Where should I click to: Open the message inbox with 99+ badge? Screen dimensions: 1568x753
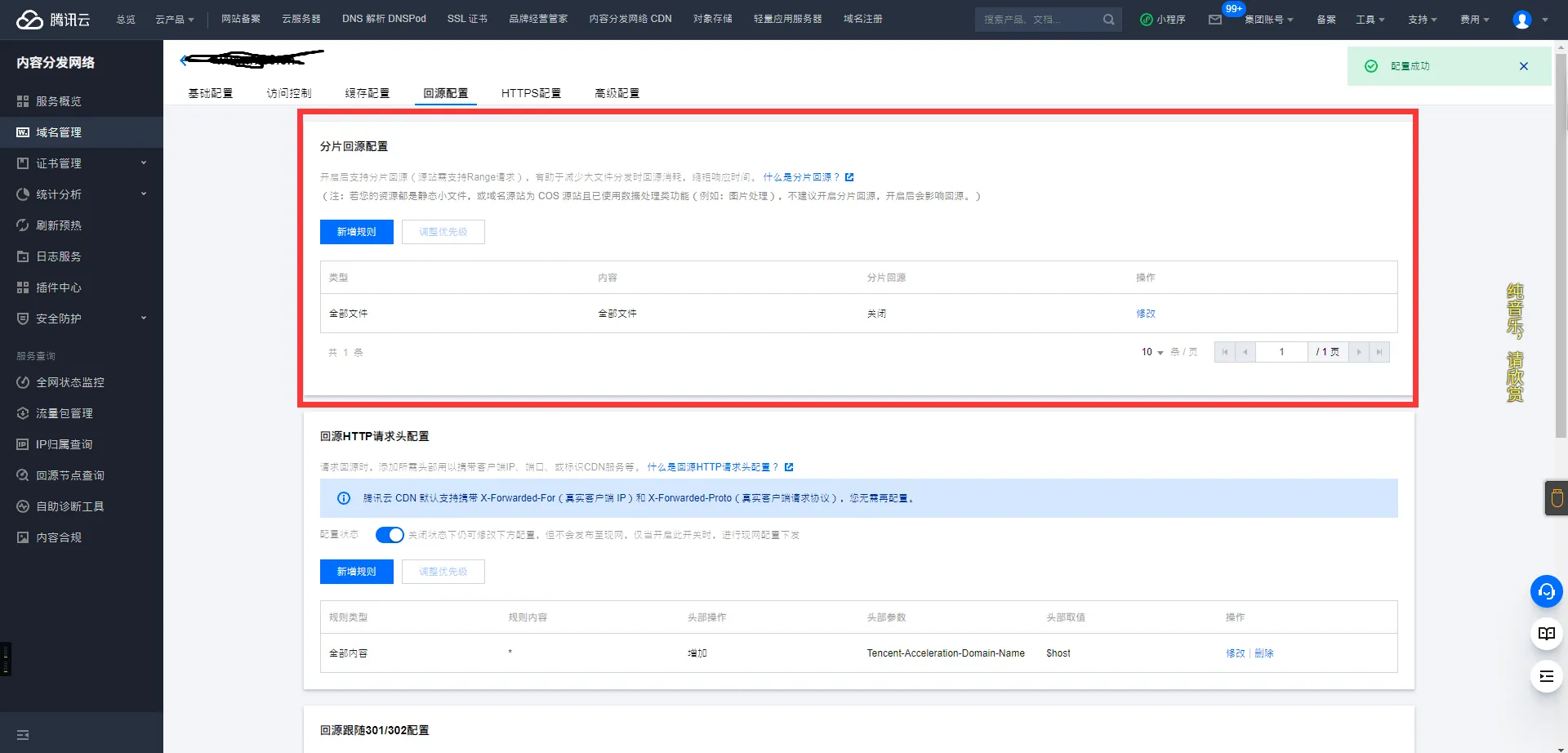1217,19
